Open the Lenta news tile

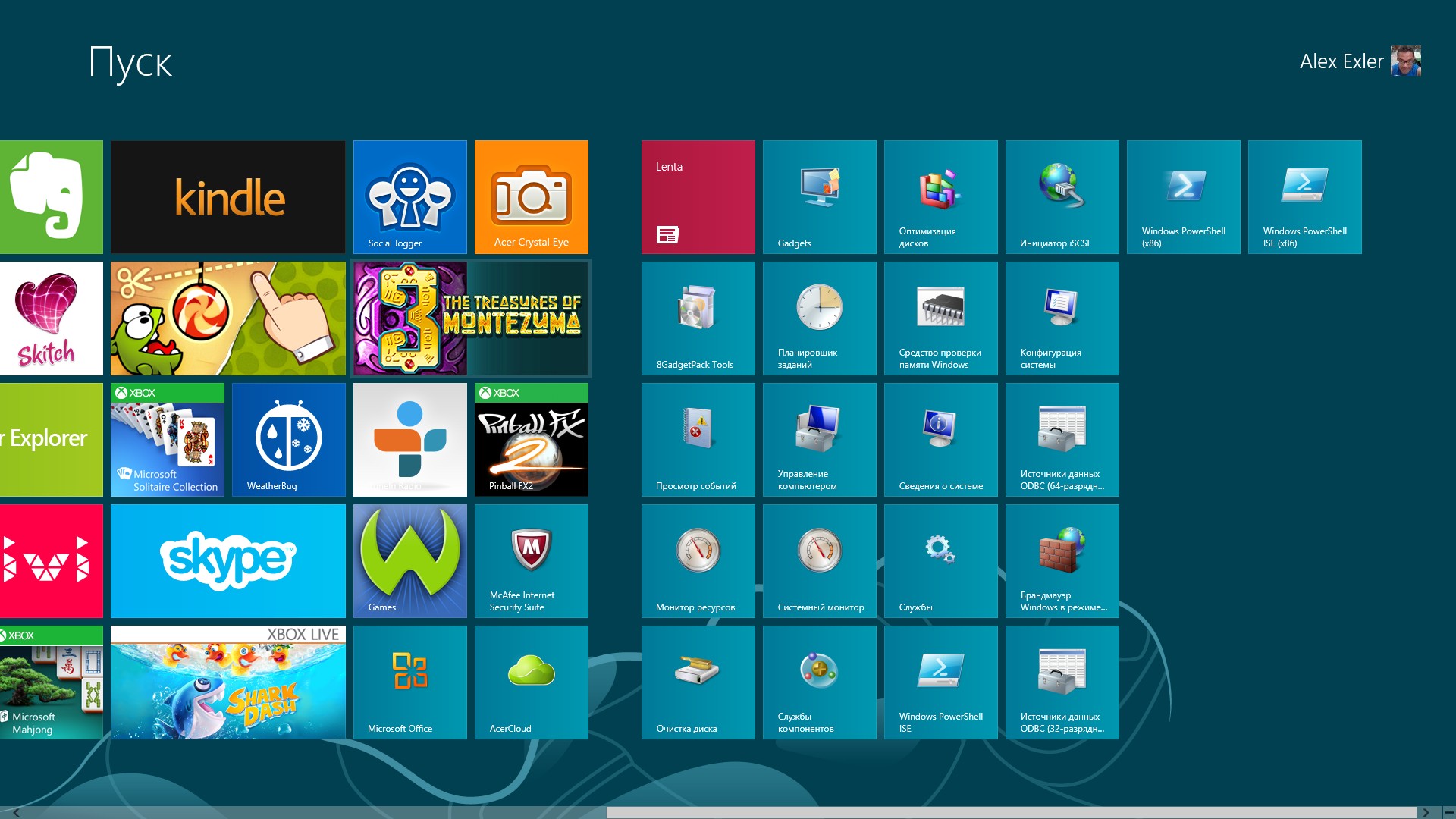(698, 197)
